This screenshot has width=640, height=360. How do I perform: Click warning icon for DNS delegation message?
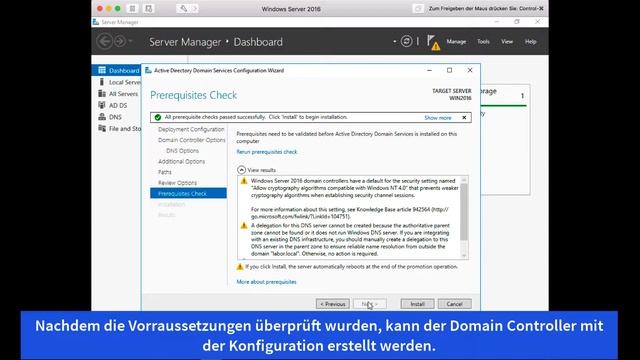[x=244, y=225]
